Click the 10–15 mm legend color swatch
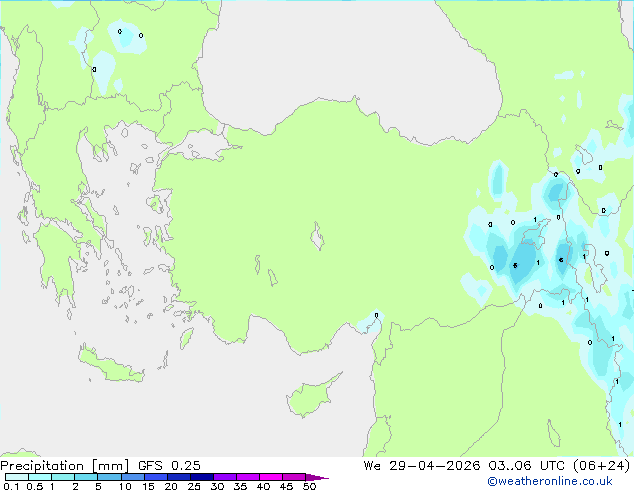634x490 pixels. coord(132,477)
